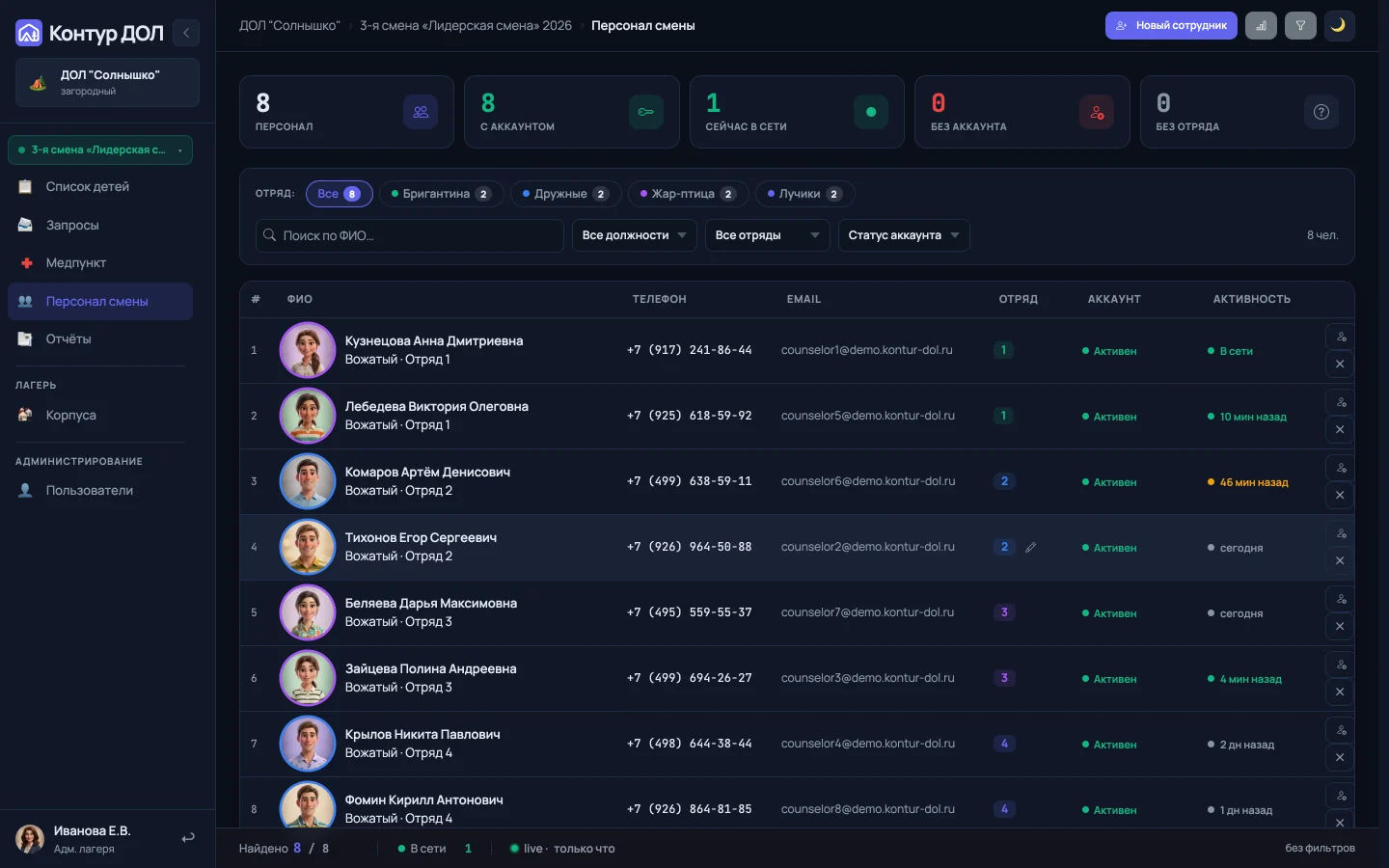Open the statistics chart icon in header
The width and height of the screenshot is (1389, 868).
[x=1261, y=26]
